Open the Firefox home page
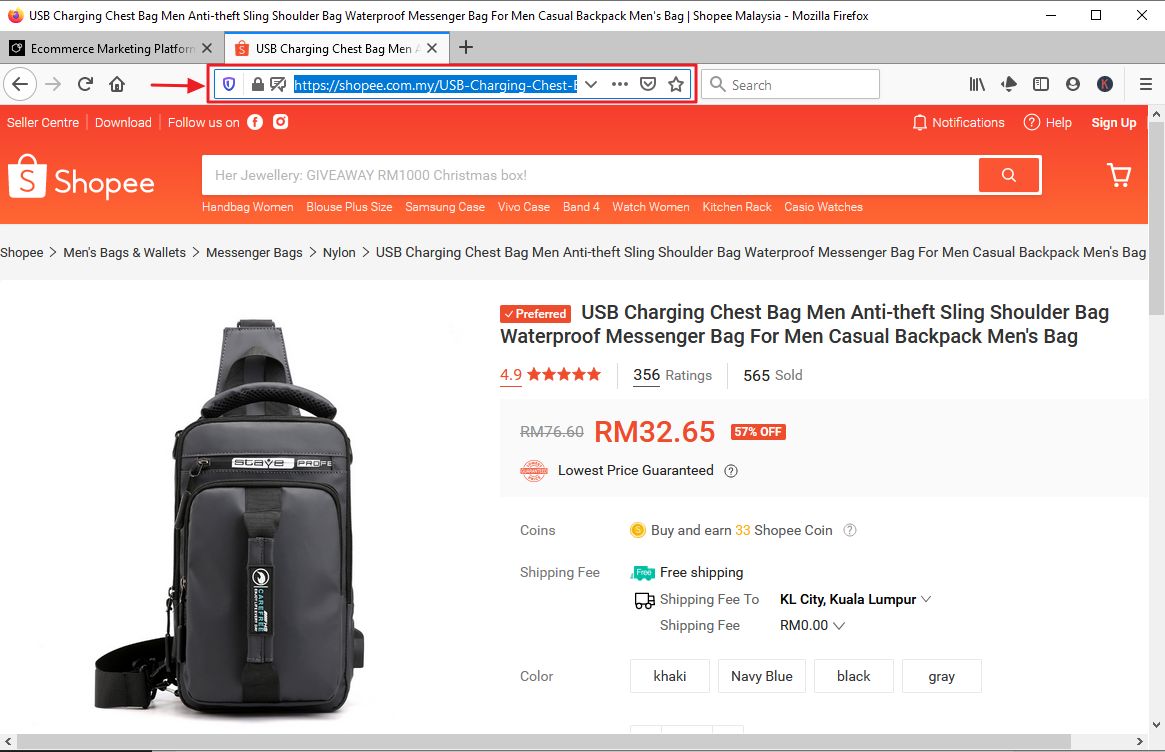Viewport: 1165px width, 752px height. coord(117,84)
